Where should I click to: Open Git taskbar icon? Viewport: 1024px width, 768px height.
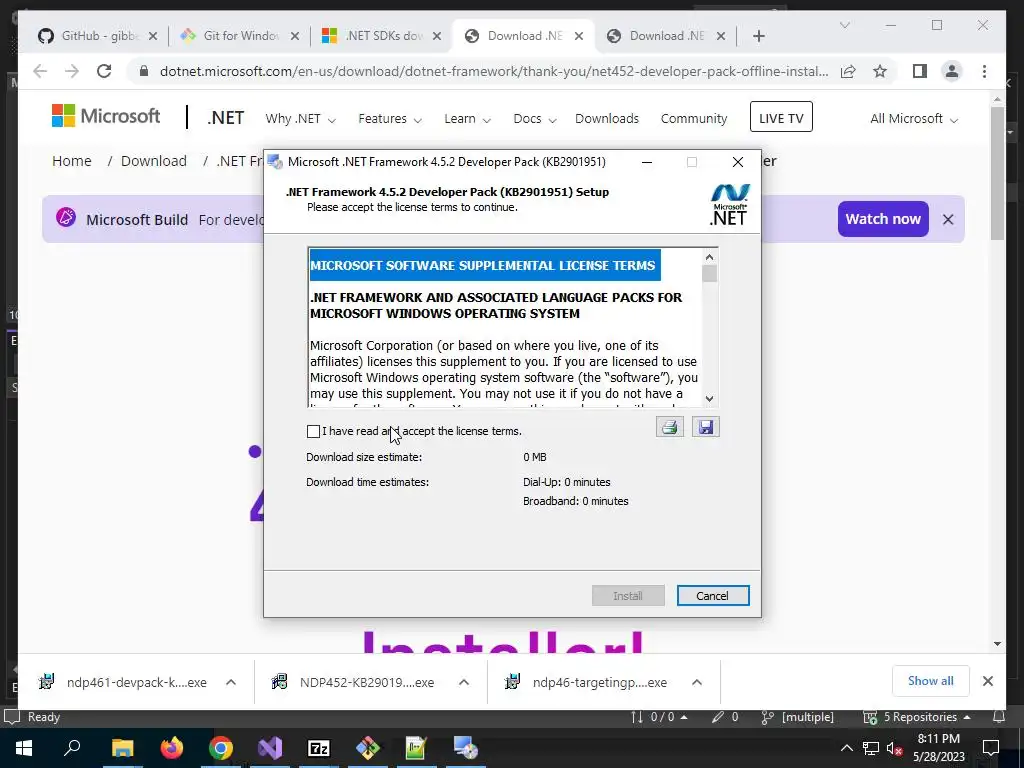(368, 748)
